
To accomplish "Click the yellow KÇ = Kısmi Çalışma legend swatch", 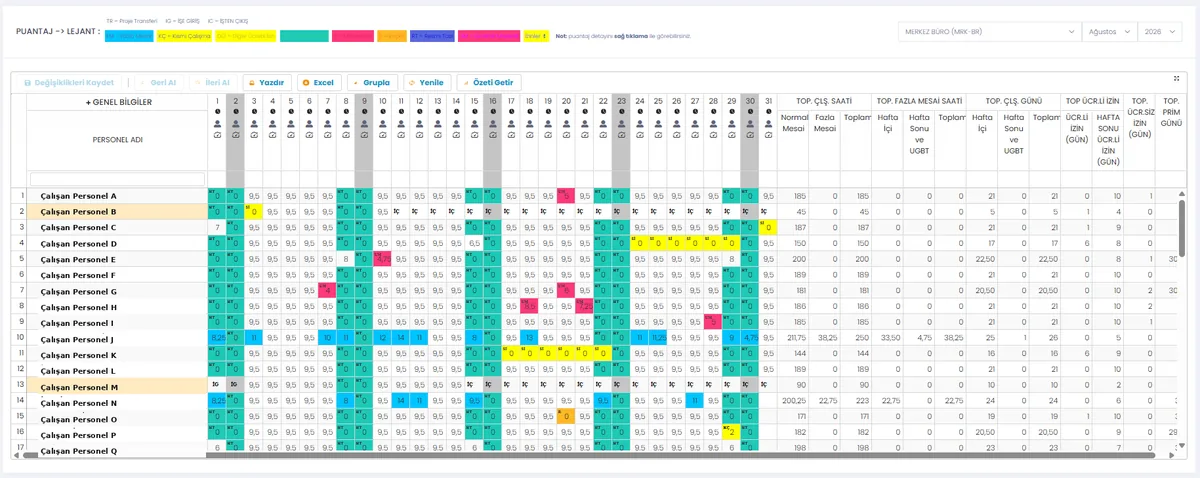I will [x=184, y=36].
